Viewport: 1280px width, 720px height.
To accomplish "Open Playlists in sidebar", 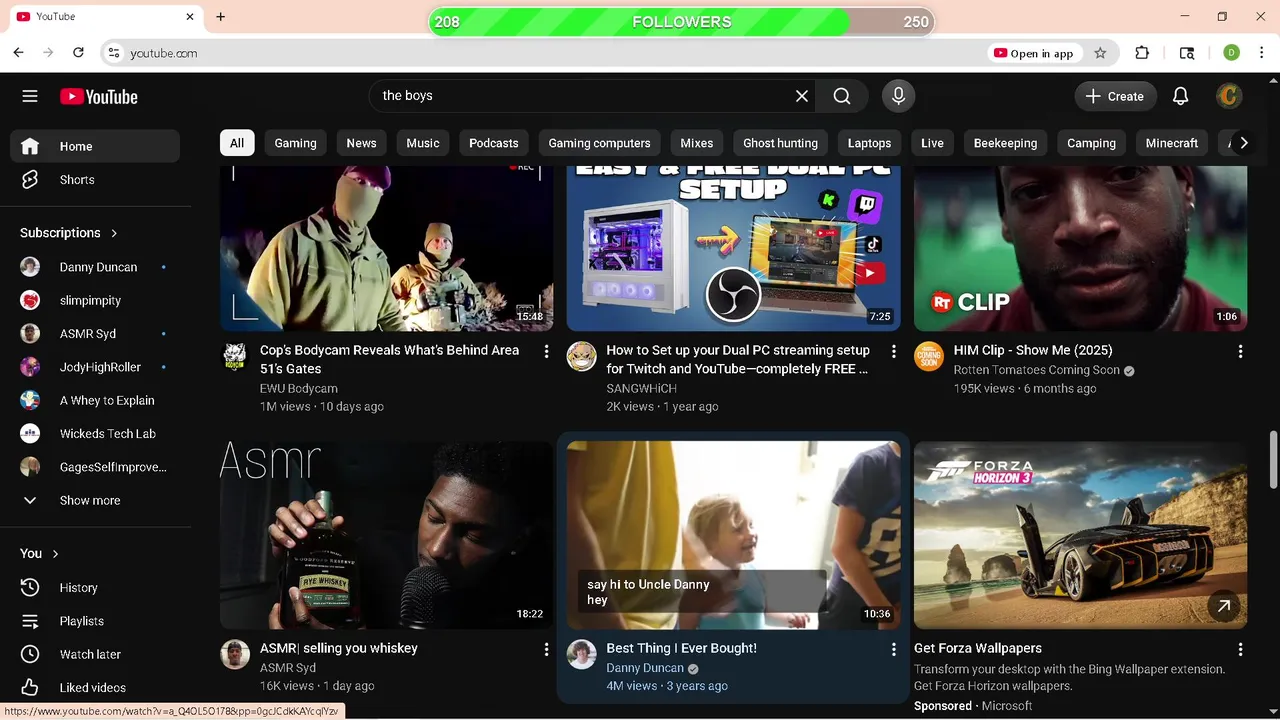I will click(x=95, y=621).
